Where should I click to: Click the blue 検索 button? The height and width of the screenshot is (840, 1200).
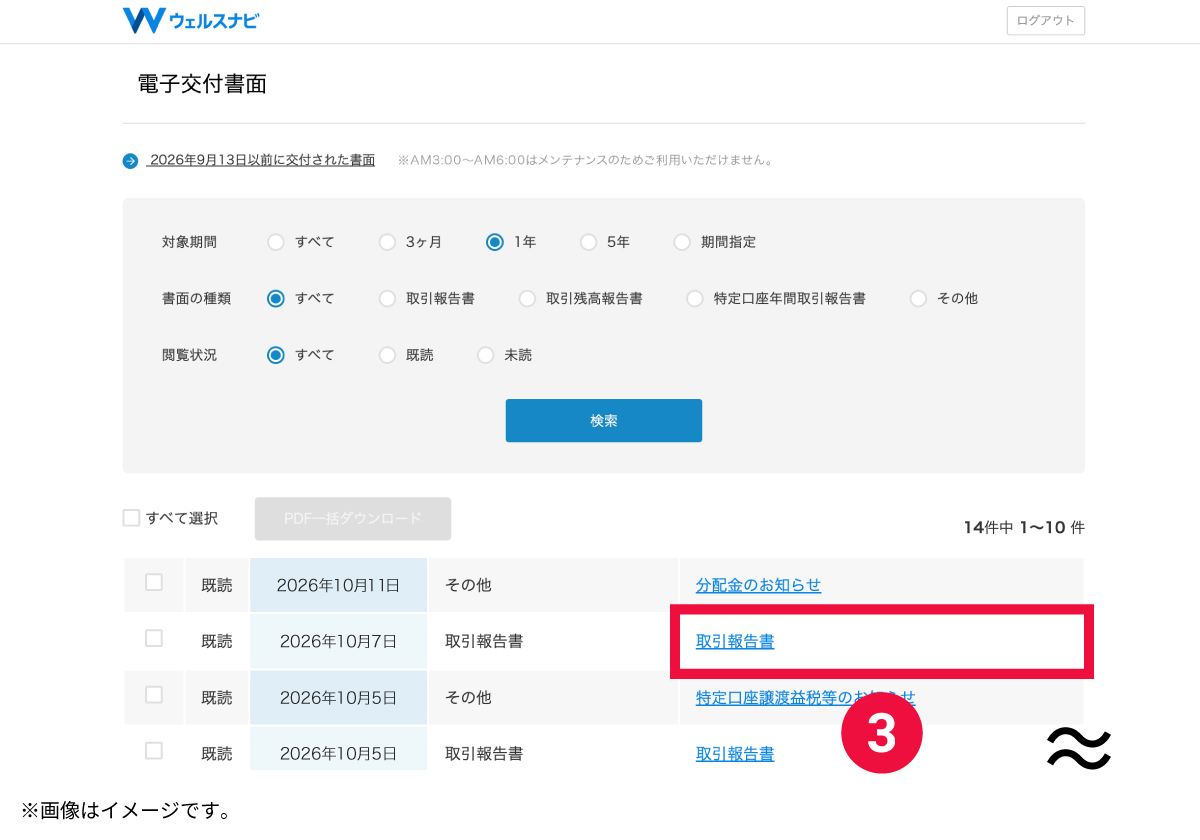(604, 420)
